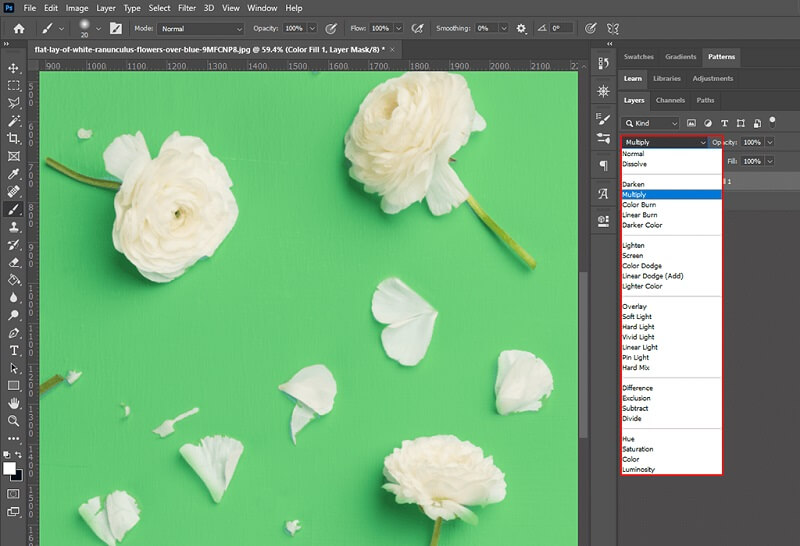Select the Crop tool
800x546 pixels.
pyautogui.click(x=14, y=138)
